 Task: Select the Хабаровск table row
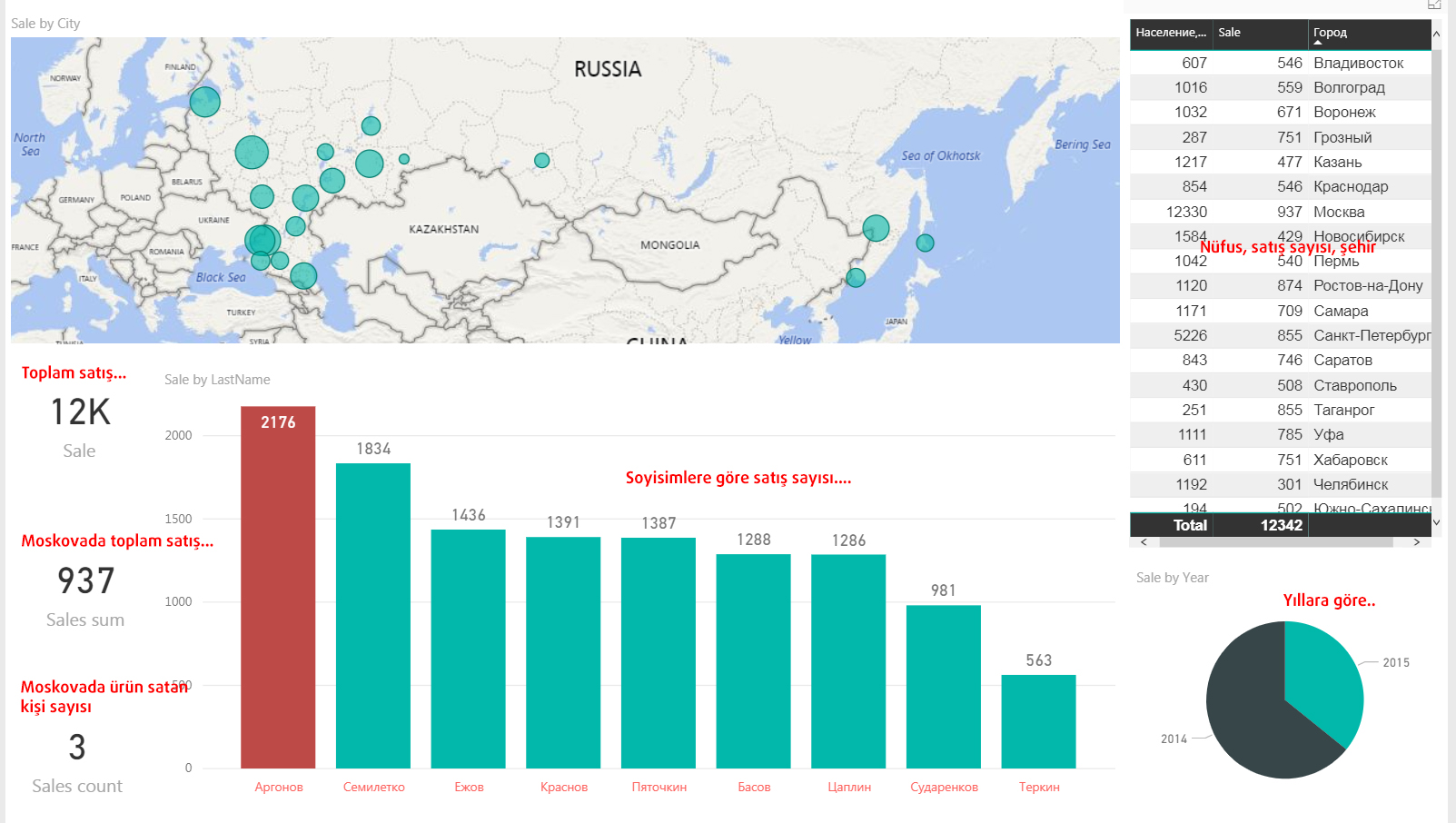click(x=1281, y=460)
